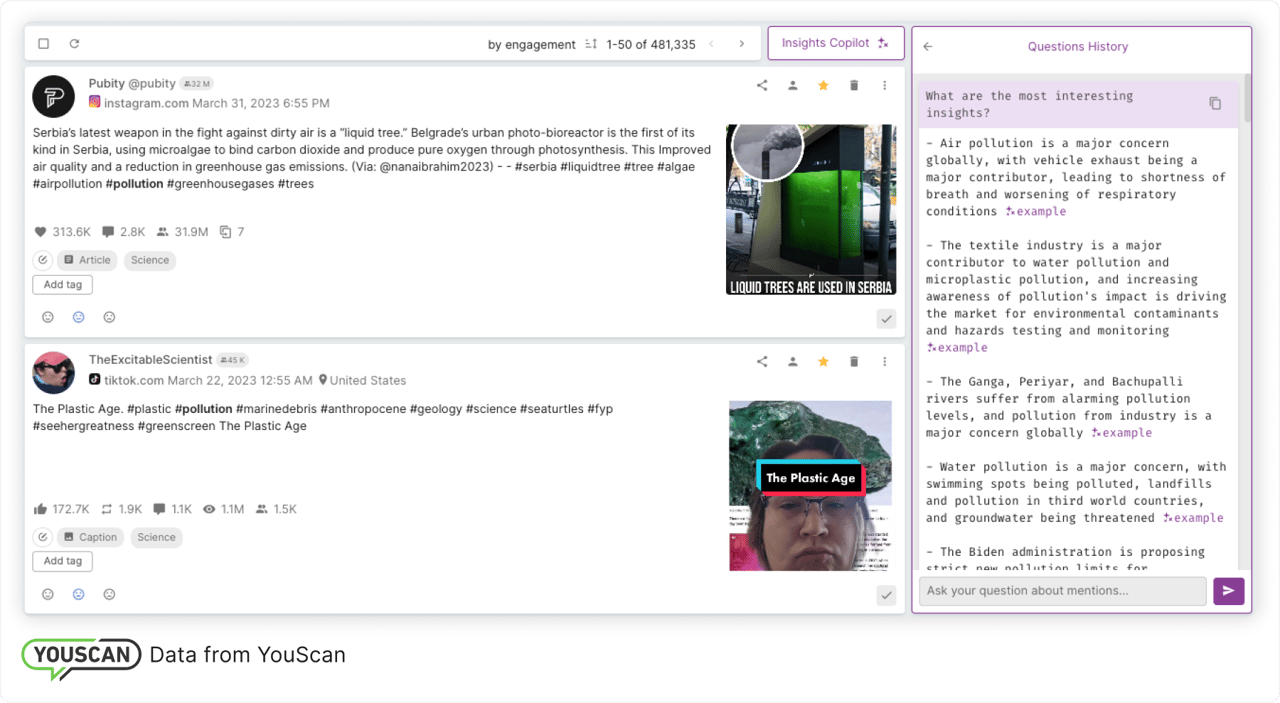Open the Insights Copilot panel
Image resolution: width=1280 pixels, height=703 pixels.
pyautogui.click(x=835, y=43)
